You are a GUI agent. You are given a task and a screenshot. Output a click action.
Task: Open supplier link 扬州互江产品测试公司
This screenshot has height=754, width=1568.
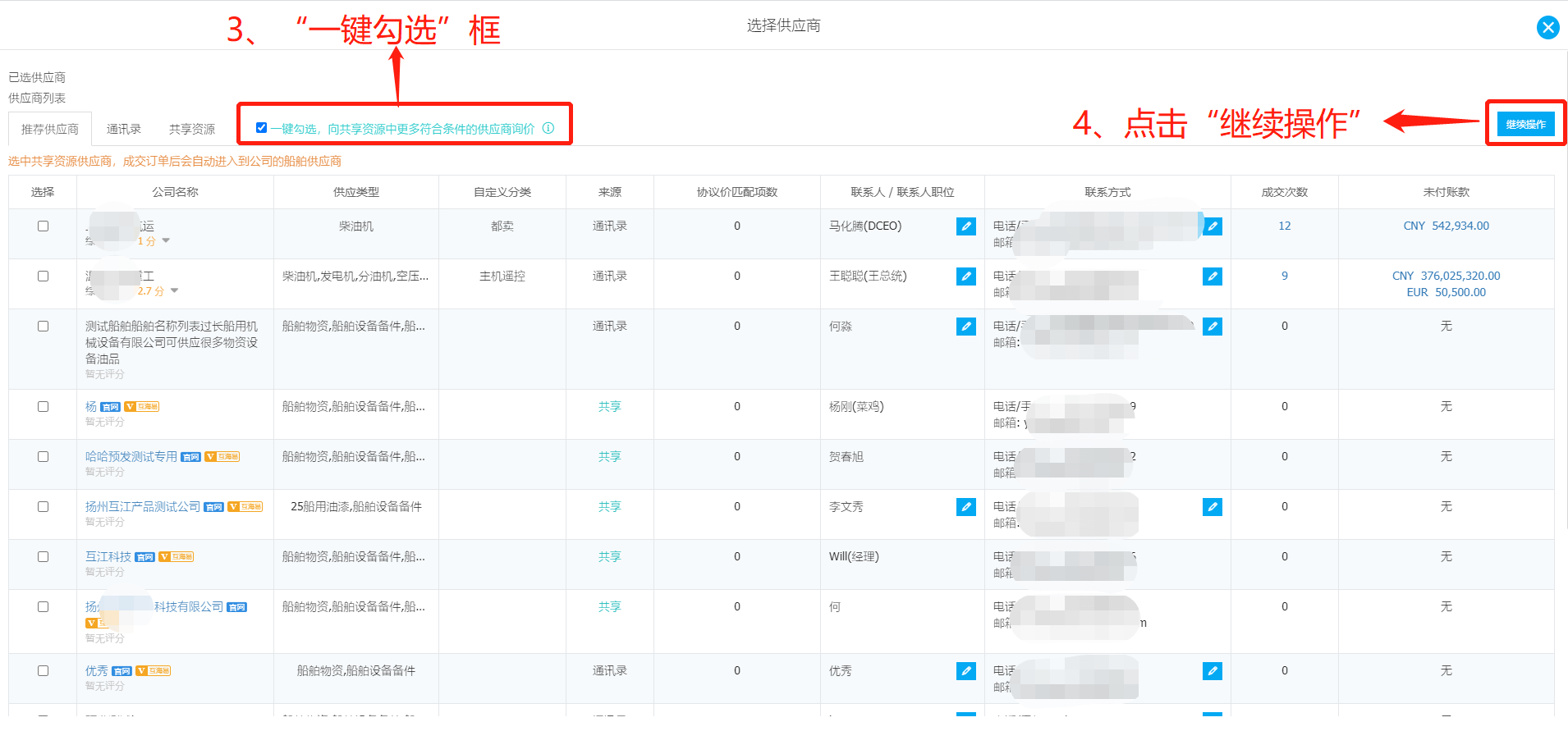coord(143,507)
